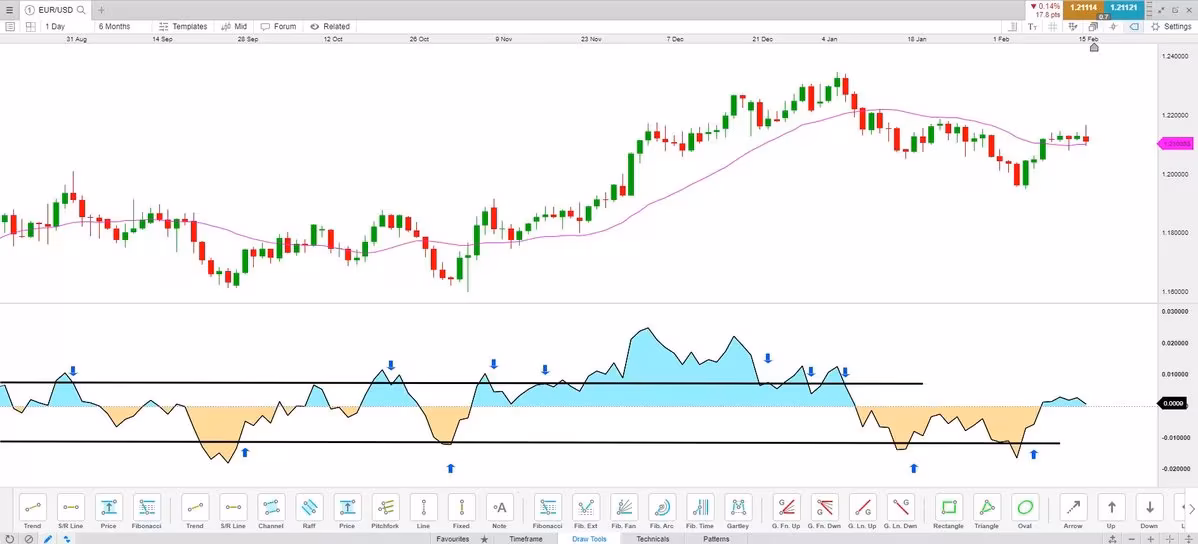Expand the Templates menu
Viewport: 1198px width, 544px height.
[x=183, y=27]
